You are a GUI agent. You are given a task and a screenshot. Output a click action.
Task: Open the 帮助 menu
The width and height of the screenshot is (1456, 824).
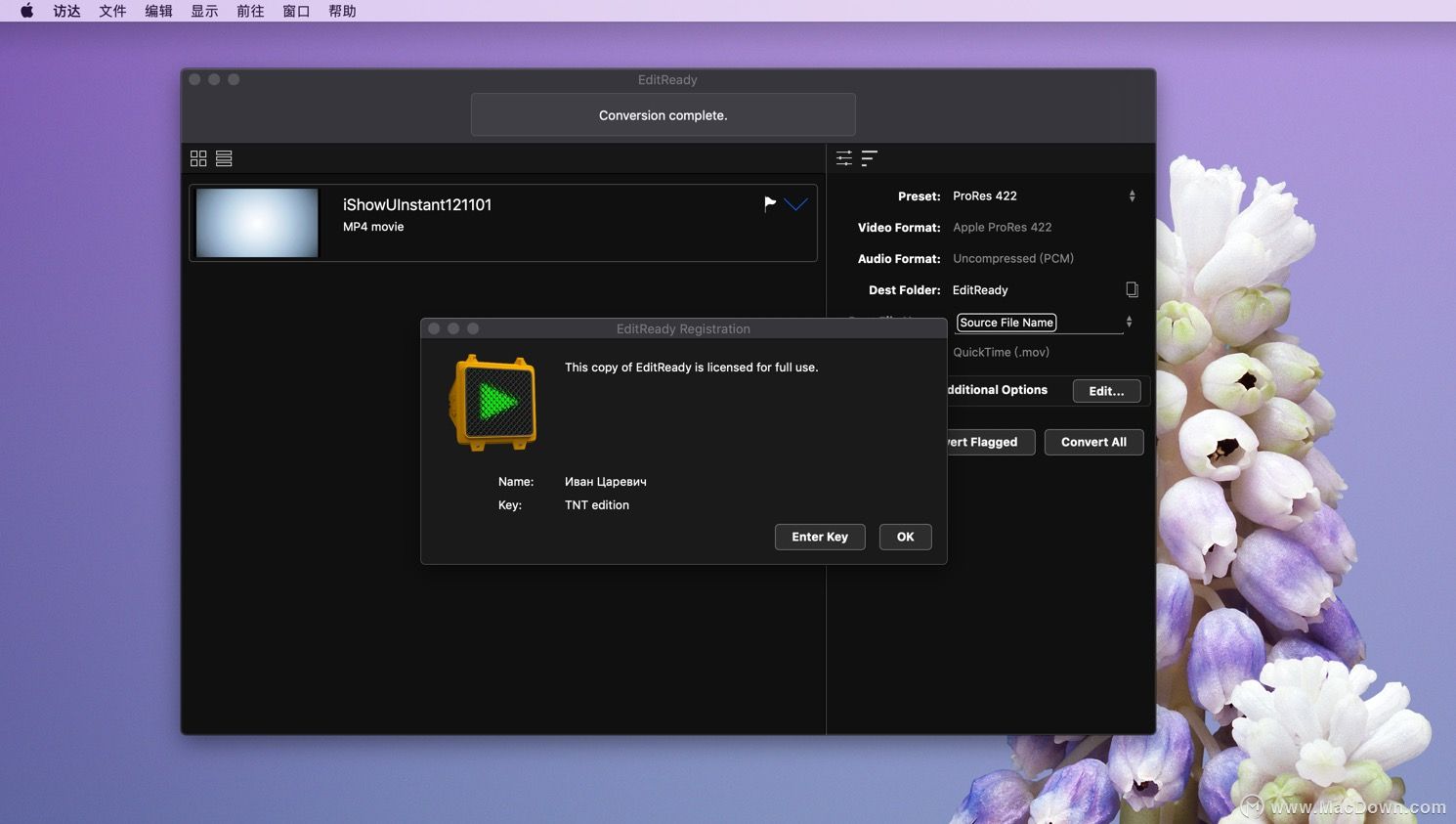point(342,11)
